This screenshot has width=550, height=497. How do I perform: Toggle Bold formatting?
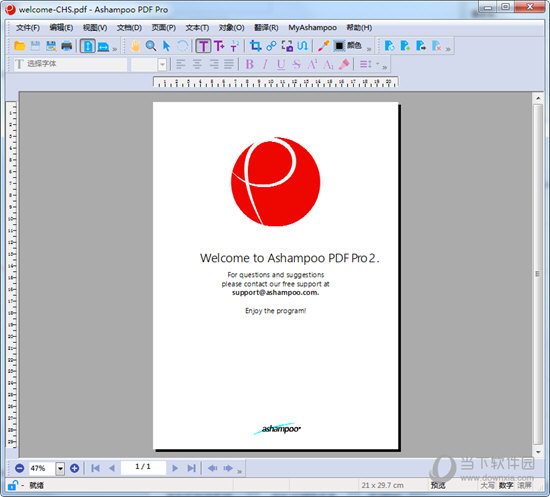tap(249, 64)
